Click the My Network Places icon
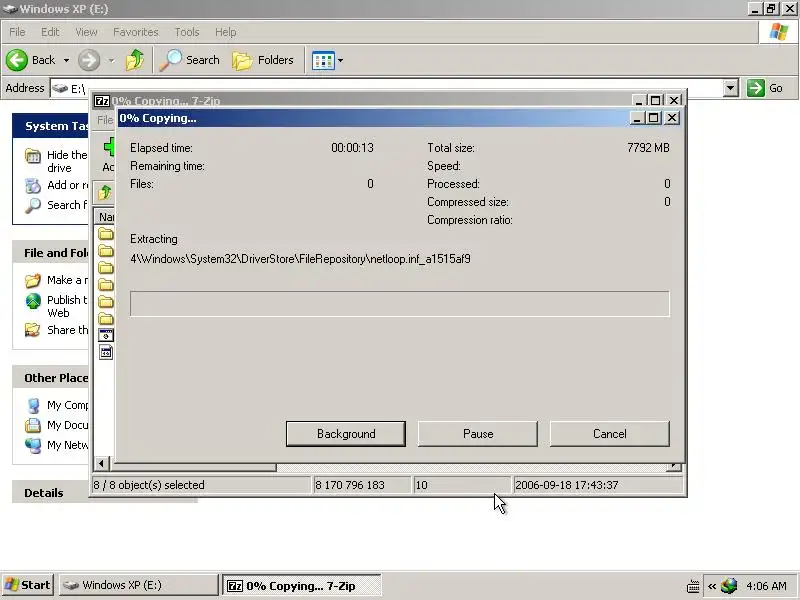This screenshot has width=800, height=600. click(33, 445)
